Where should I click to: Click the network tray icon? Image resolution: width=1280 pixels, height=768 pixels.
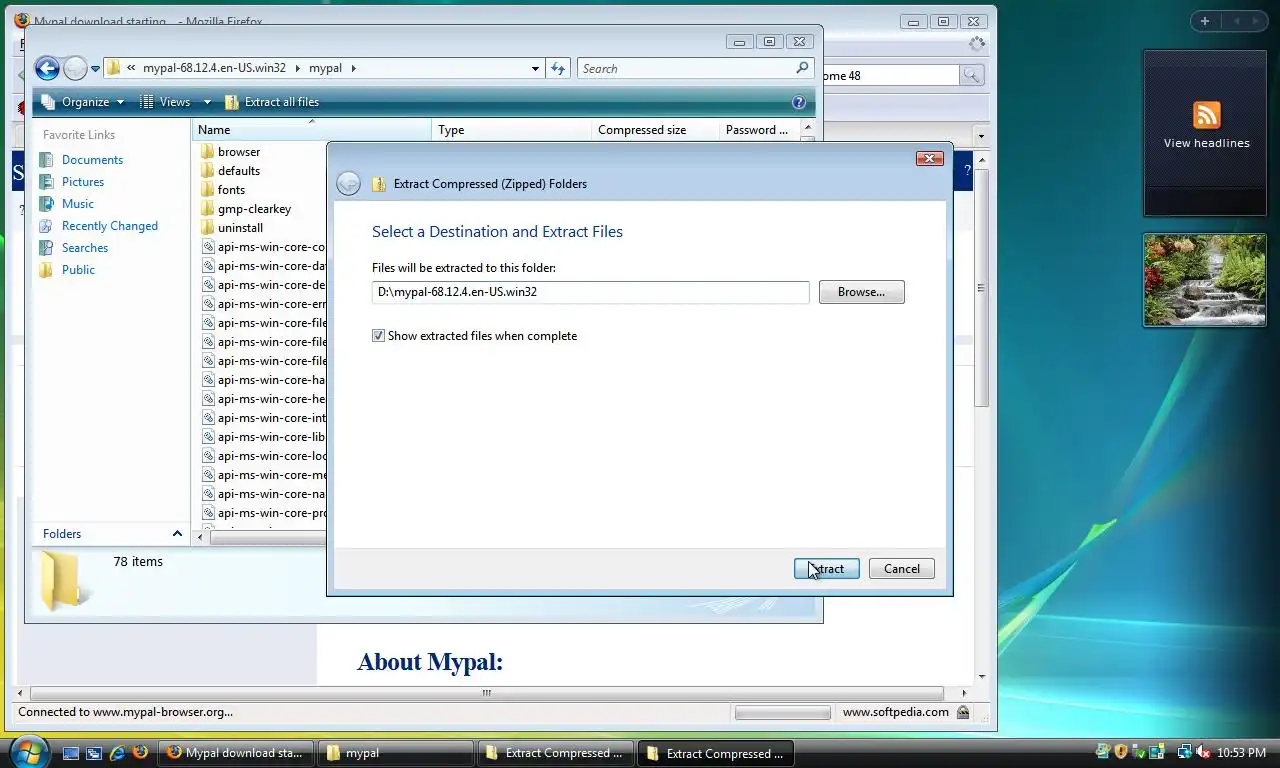1185,752
